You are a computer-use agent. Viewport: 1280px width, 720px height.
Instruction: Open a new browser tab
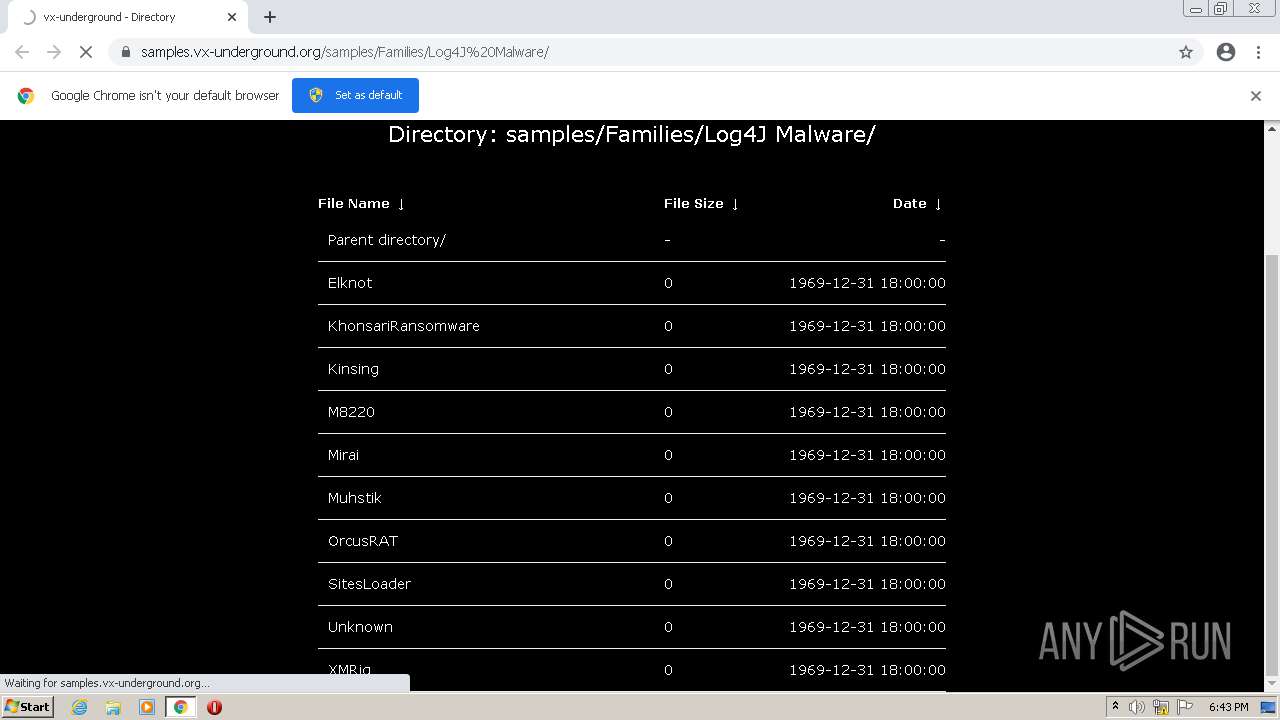[x=270, y=17]
